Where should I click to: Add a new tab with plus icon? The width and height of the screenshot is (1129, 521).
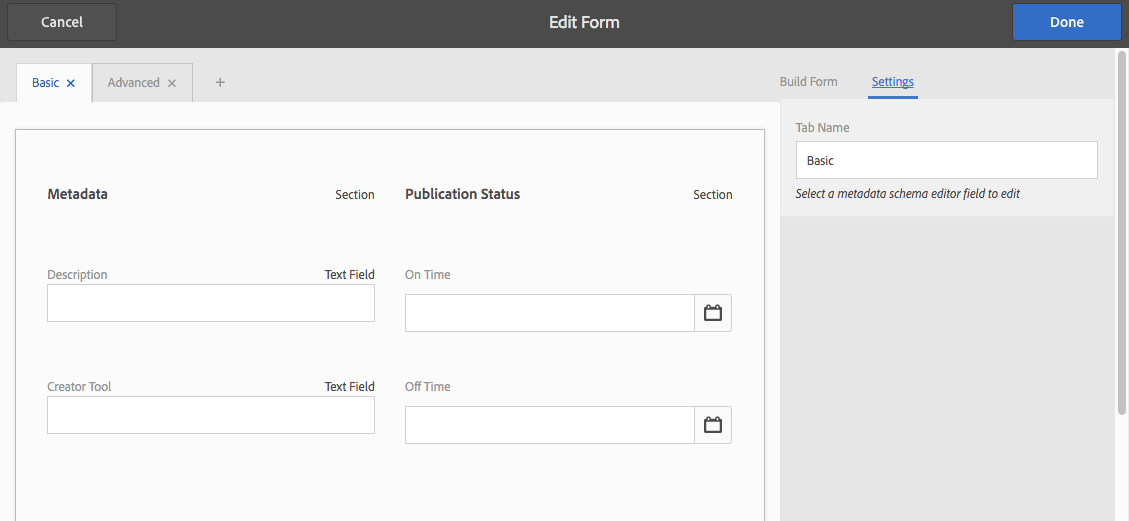(x=220, y=82)
